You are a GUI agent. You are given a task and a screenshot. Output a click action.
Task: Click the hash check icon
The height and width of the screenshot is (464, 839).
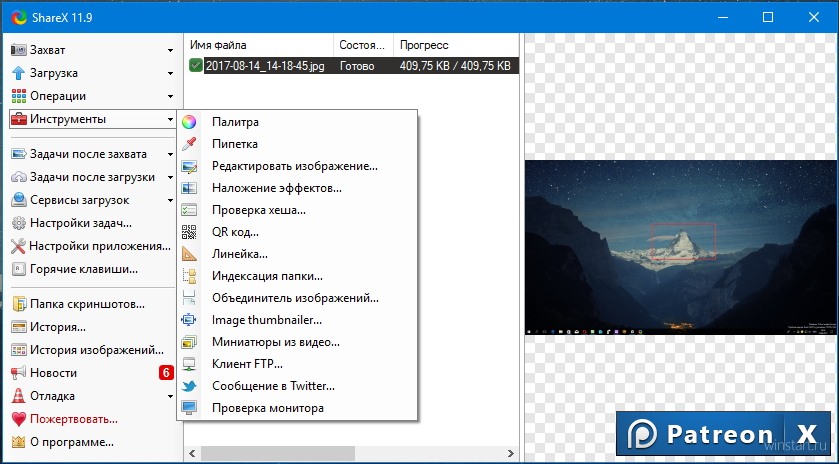pyautogui.click(x=189, y=210)
